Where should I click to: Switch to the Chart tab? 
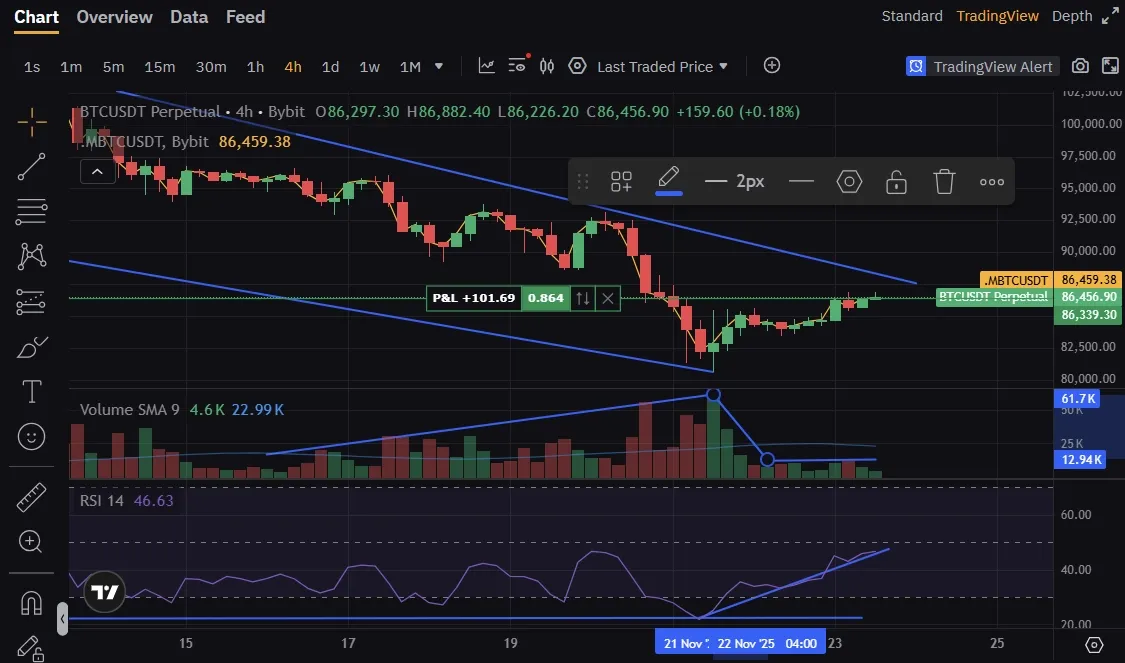click(37, 17)
